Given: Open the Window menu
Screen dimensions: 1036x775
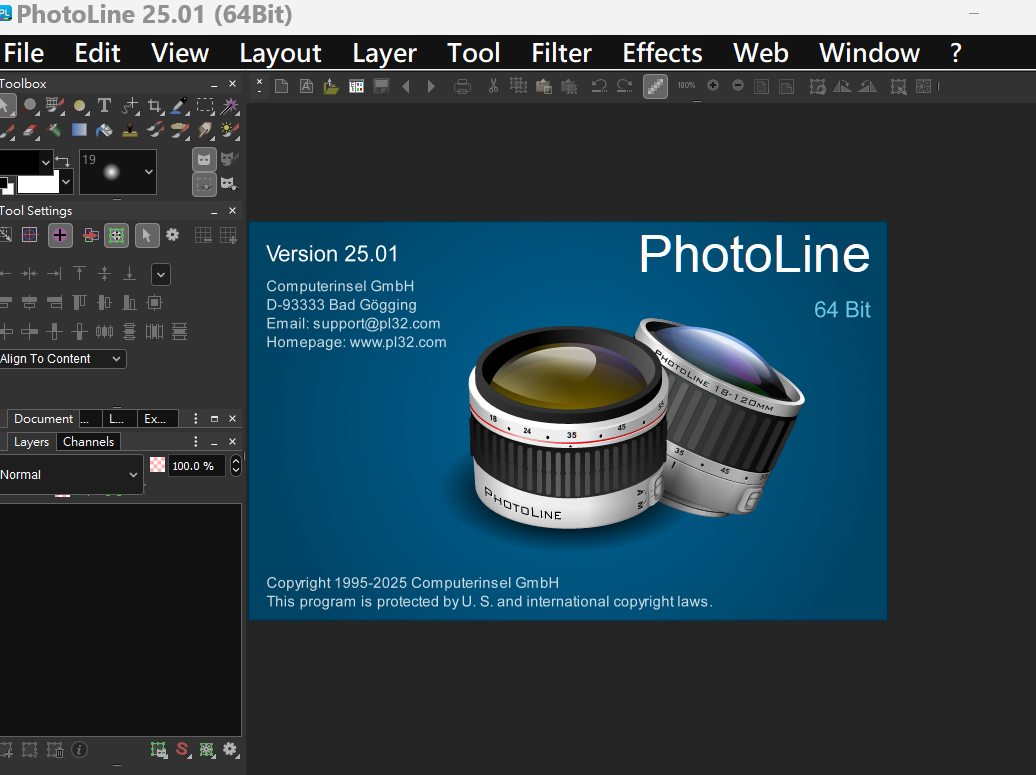Looking at the screenshot, I should pos(870,53).
